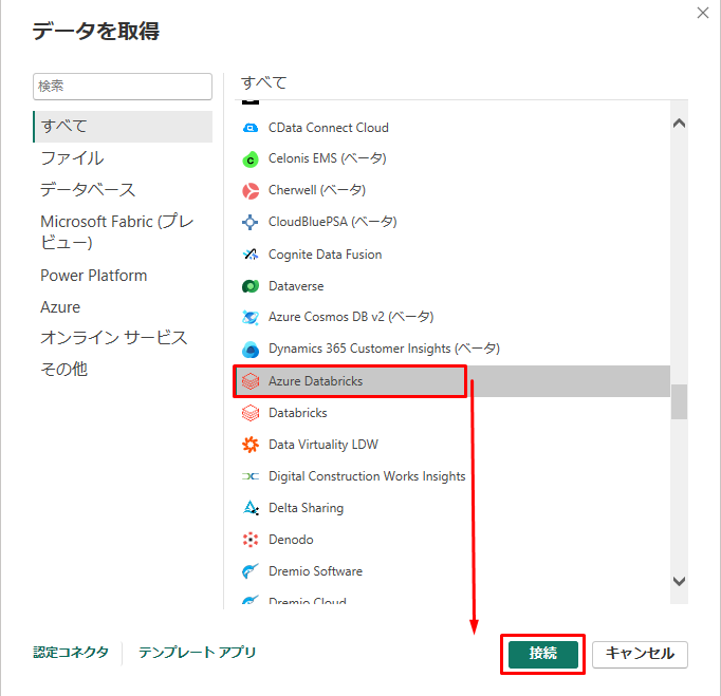Choose the データベース category
Screen dimensions: 721x696
click(x=87, y=190)
